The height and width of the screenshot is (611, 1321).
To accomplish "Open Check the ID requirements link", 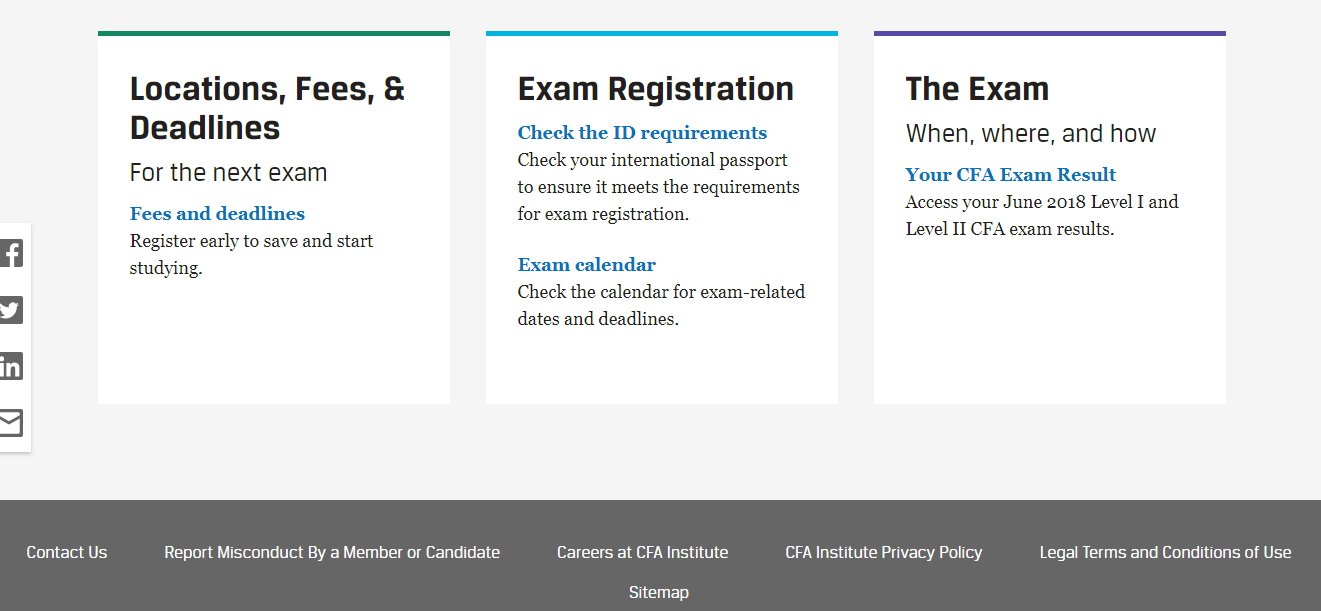I will [x=642, y=133].
